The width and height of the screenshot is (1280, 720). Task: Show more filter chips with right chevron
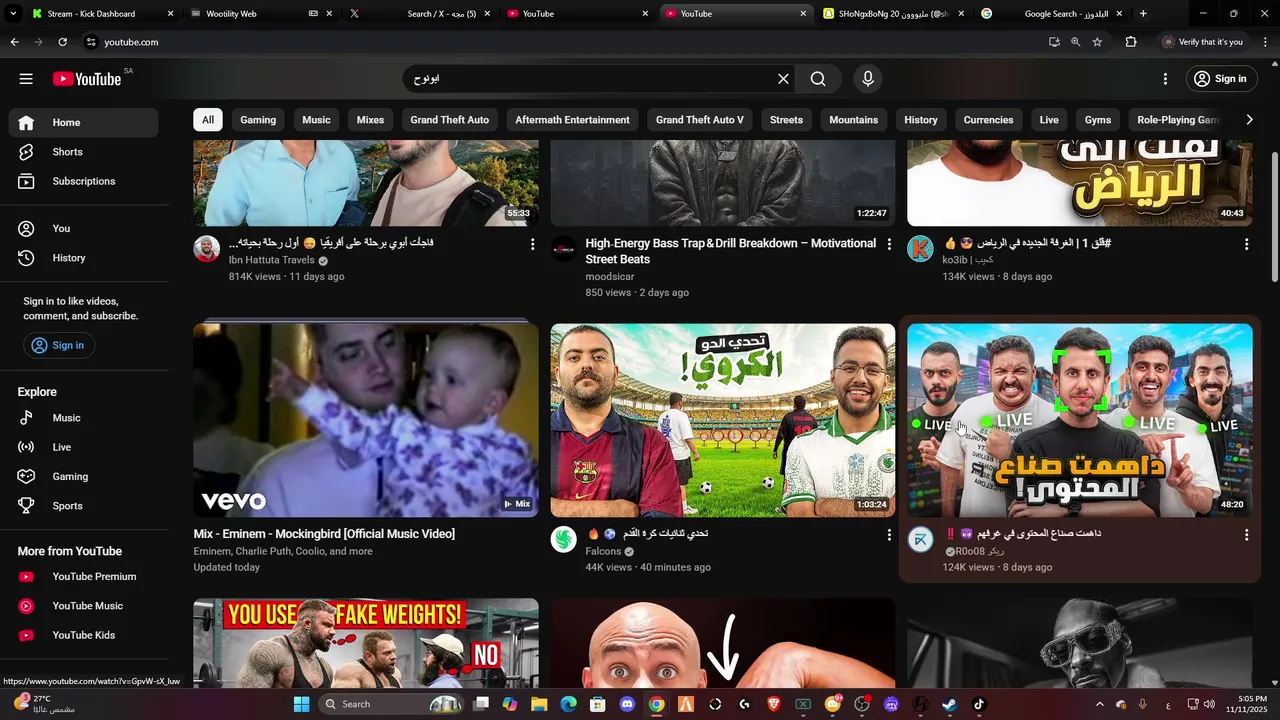click(1249, 120)
